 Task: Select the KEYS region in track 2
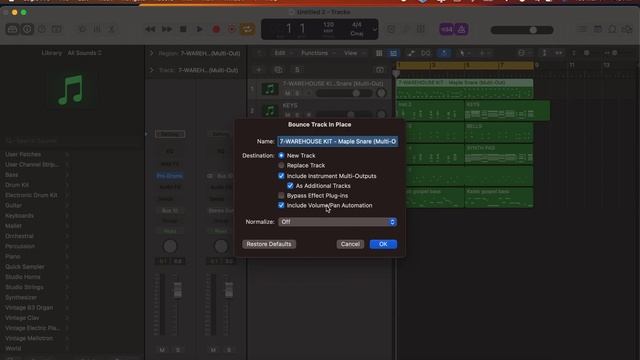[x=507, y=111]
